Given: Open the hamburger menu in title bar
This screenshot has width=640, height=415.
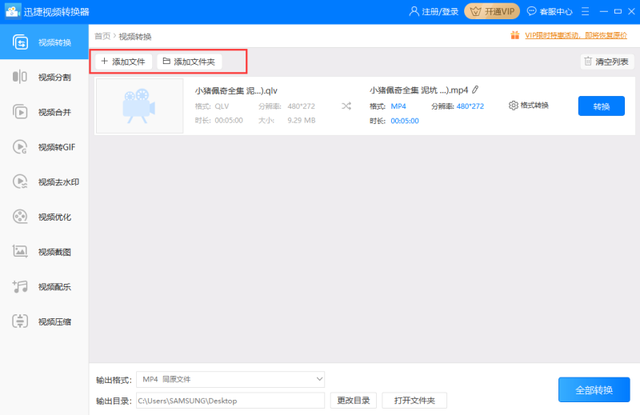Looking at the screenshot, I should coord(585,11).
